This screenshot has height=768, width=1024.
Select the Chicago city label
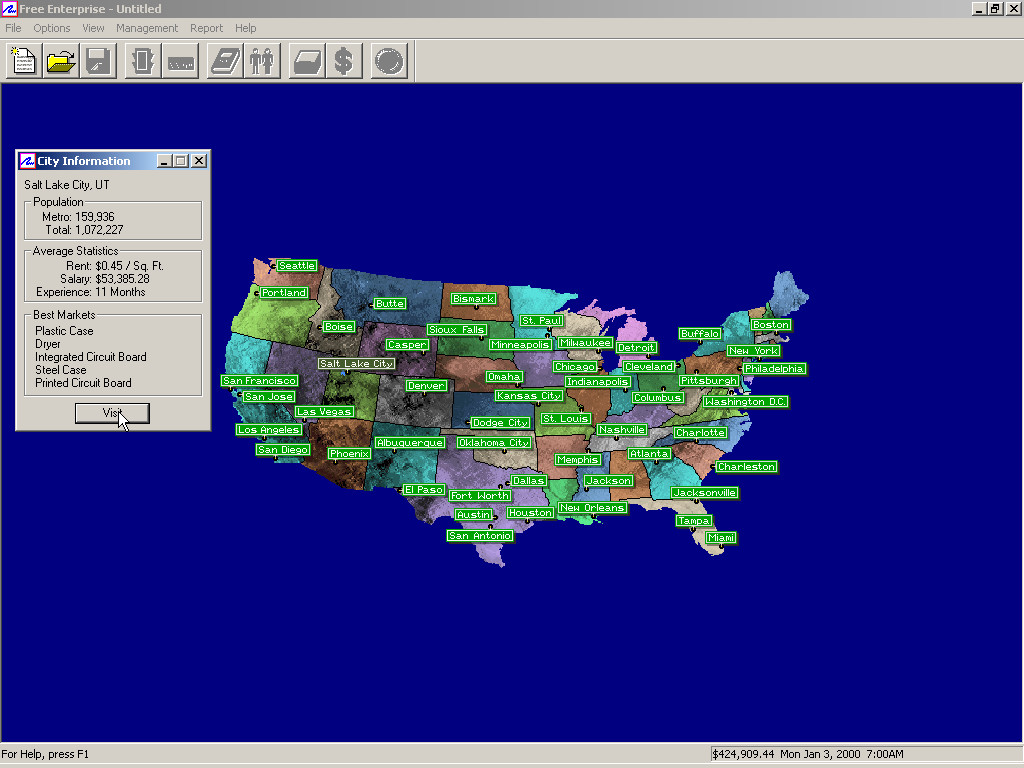tap(575, 367)
